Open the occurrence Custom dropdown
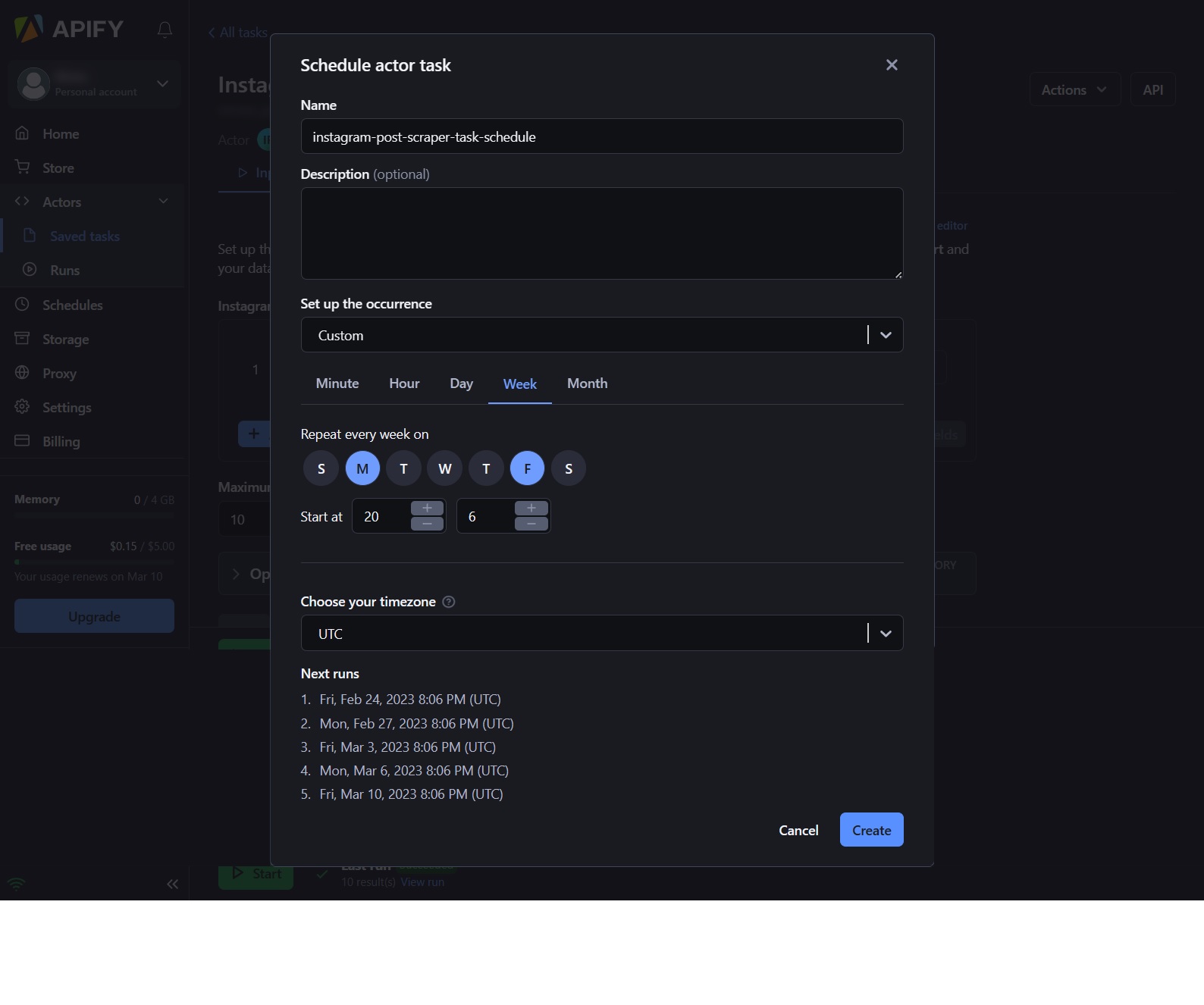This screenshot has height=1005, width=1204. 602,335
